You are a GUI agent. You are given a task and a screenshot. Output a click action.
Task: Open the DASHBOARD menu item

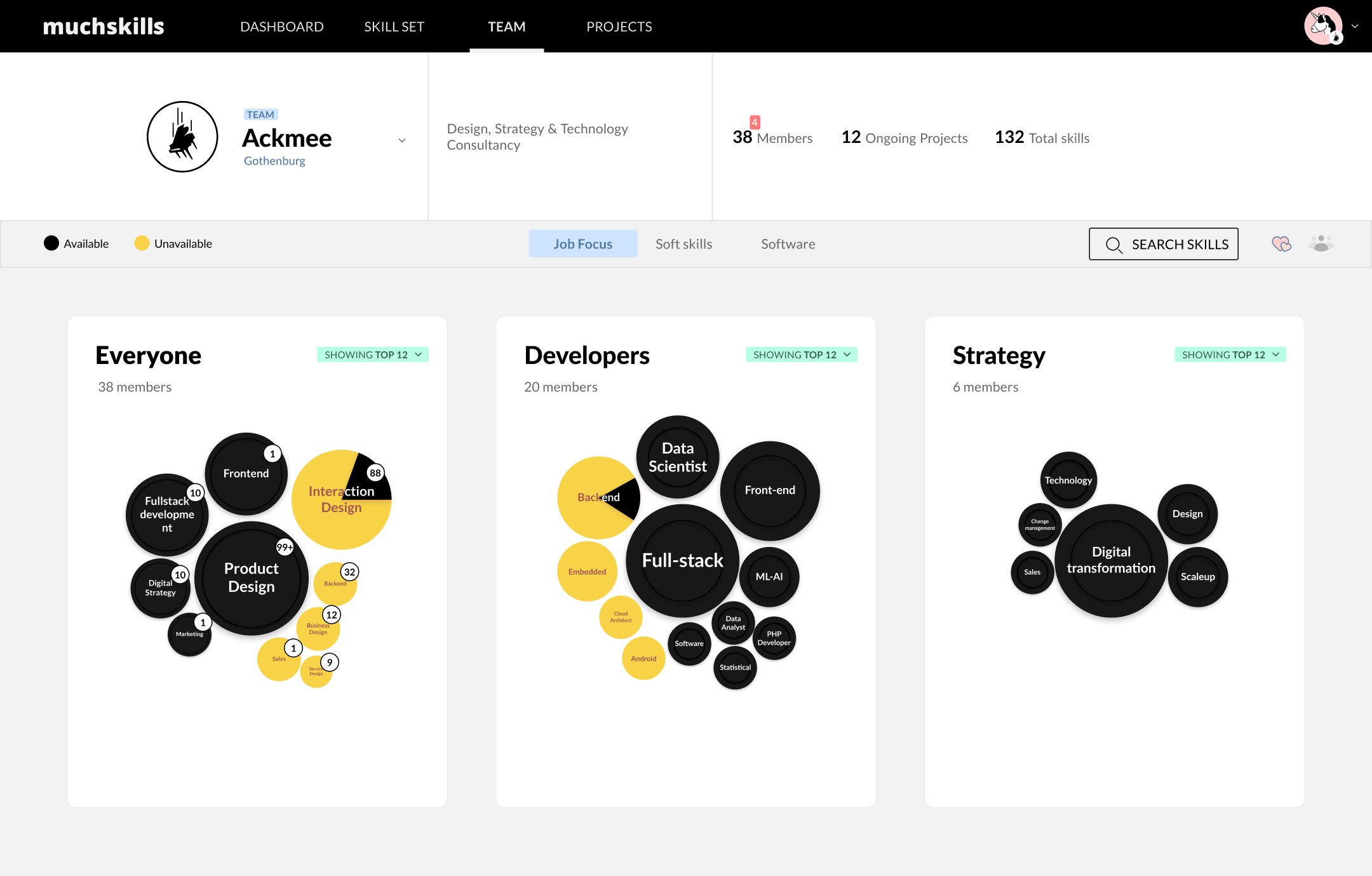pyautogui.click(x=282, y=26)
